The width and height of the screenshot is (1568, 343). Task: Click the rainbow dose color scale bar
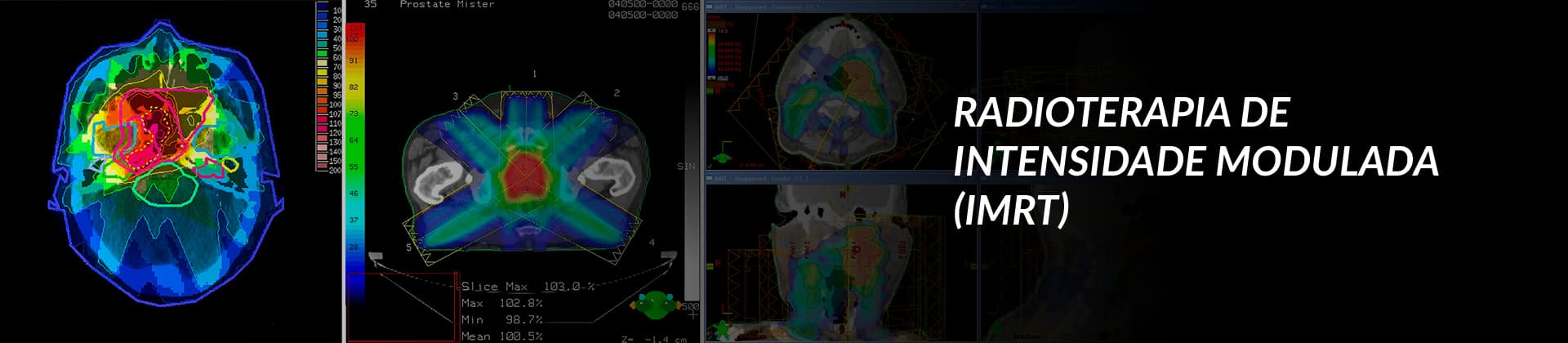(x=355, y=163)
